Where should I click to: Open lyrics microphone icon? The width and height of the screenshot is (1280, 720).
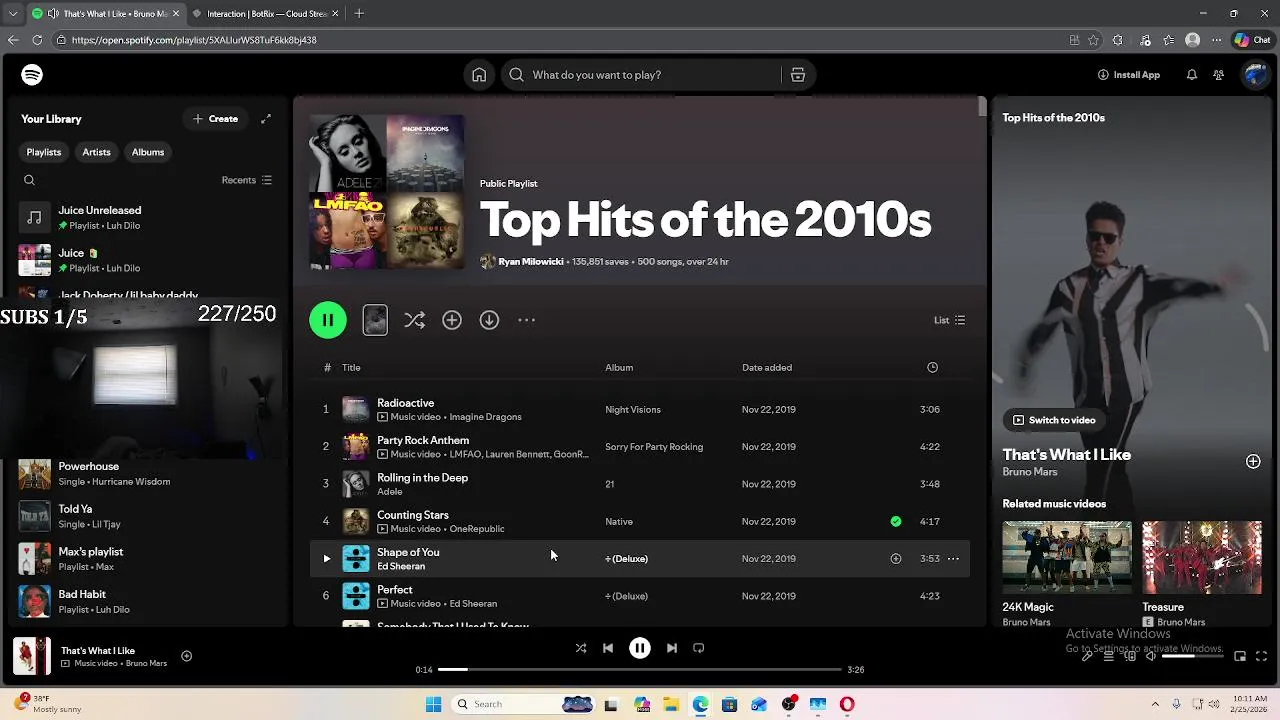[x=1087, y=656]
